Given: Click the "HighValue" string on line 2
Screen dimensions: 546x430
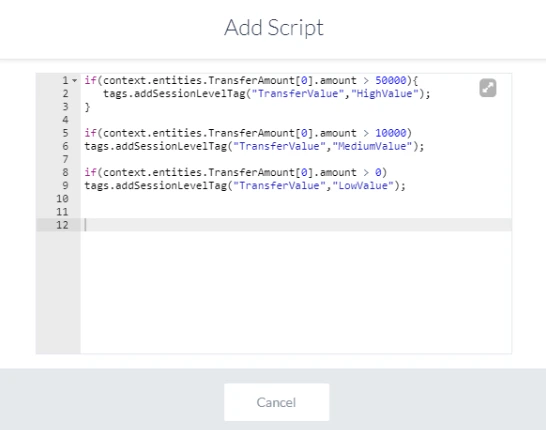Looking at the screenshot, I should [x=384, y=94].
